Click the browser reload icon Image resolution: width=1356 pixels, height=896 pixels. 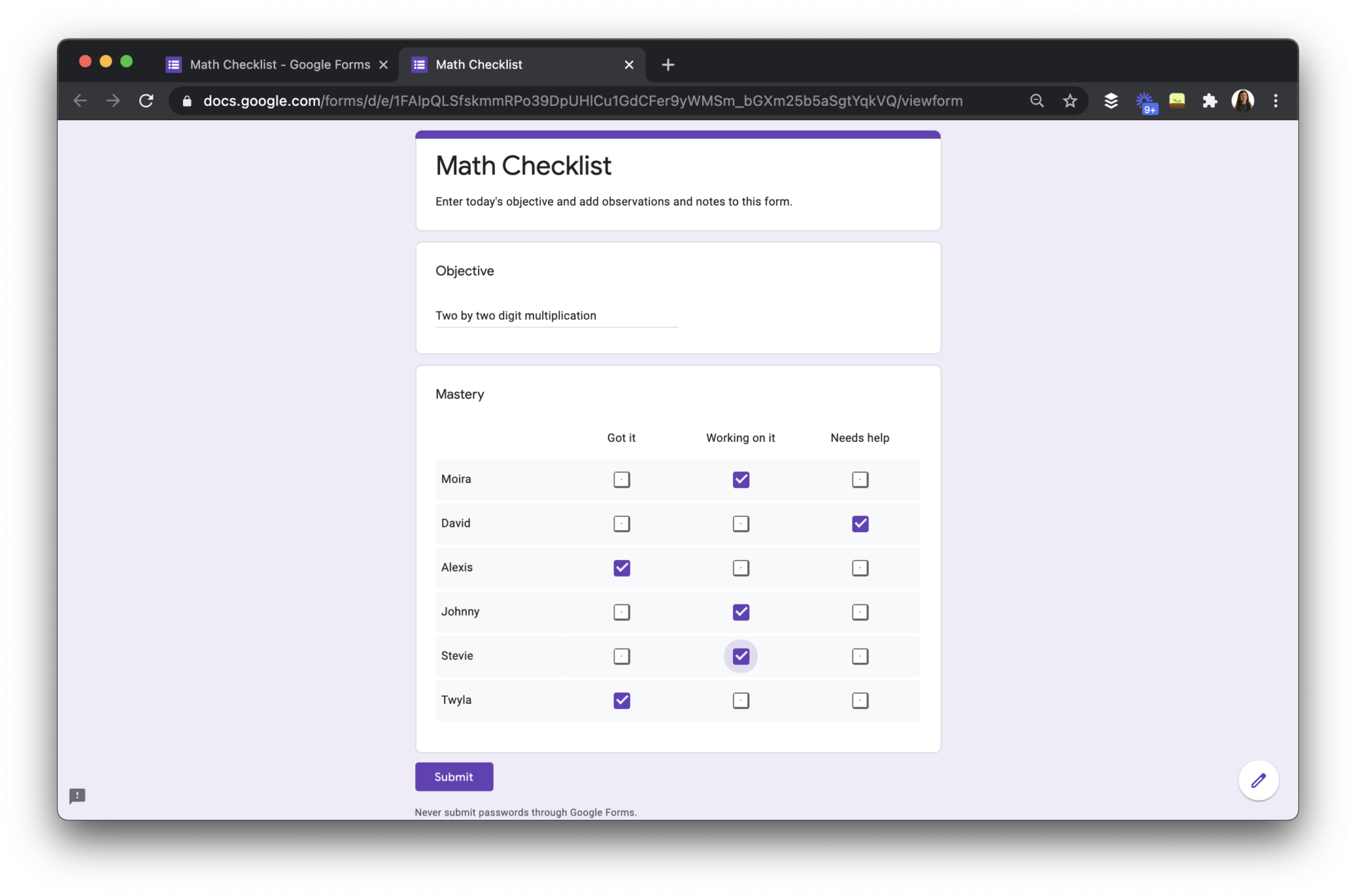point(146,101)
